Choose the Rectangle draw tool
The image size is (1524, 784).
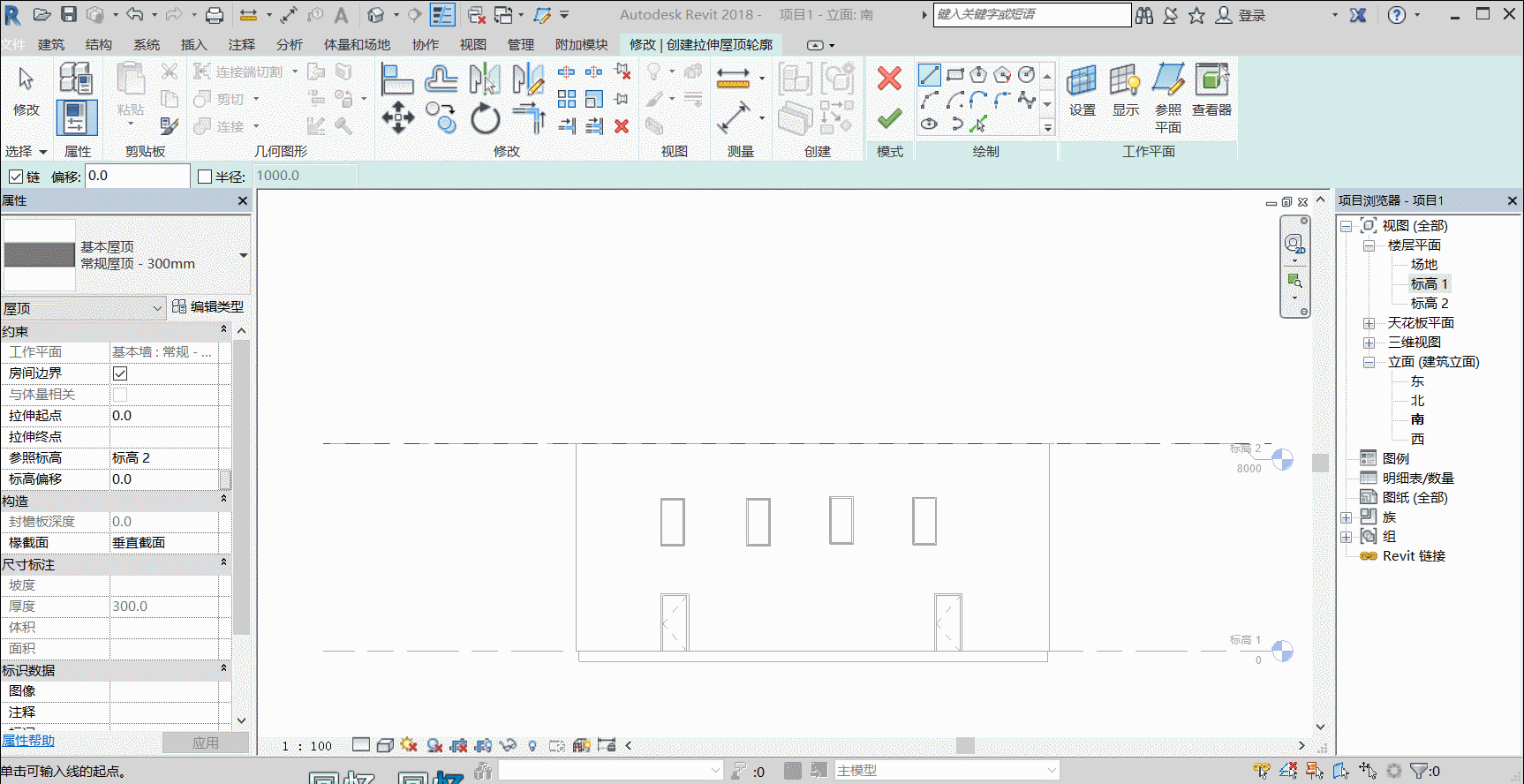click(x=954, y=75)
